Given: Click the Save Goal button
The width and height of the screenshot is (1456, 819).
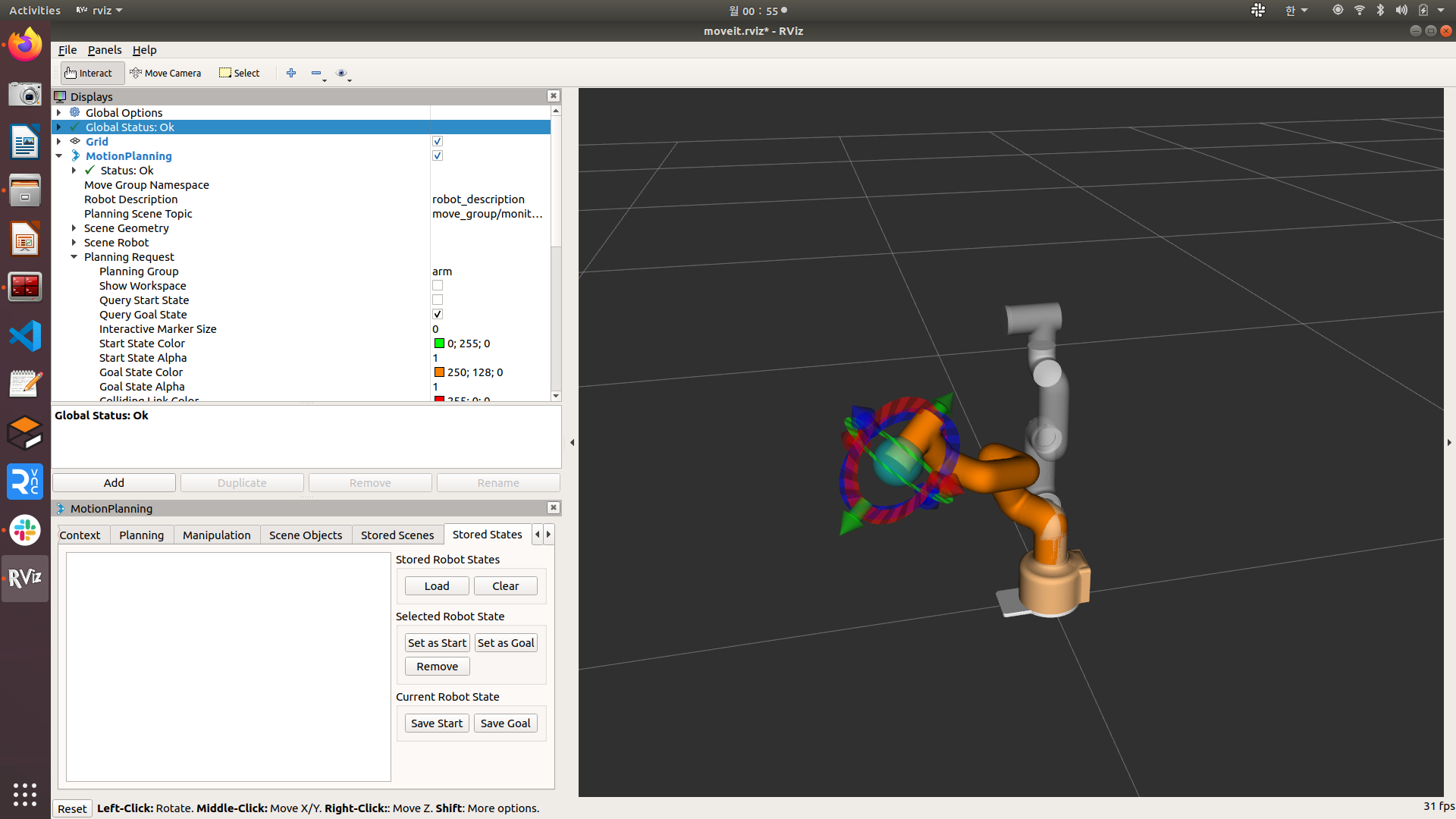Looking at the screenshot, I should pyautogui.click(x=506, y=723).
